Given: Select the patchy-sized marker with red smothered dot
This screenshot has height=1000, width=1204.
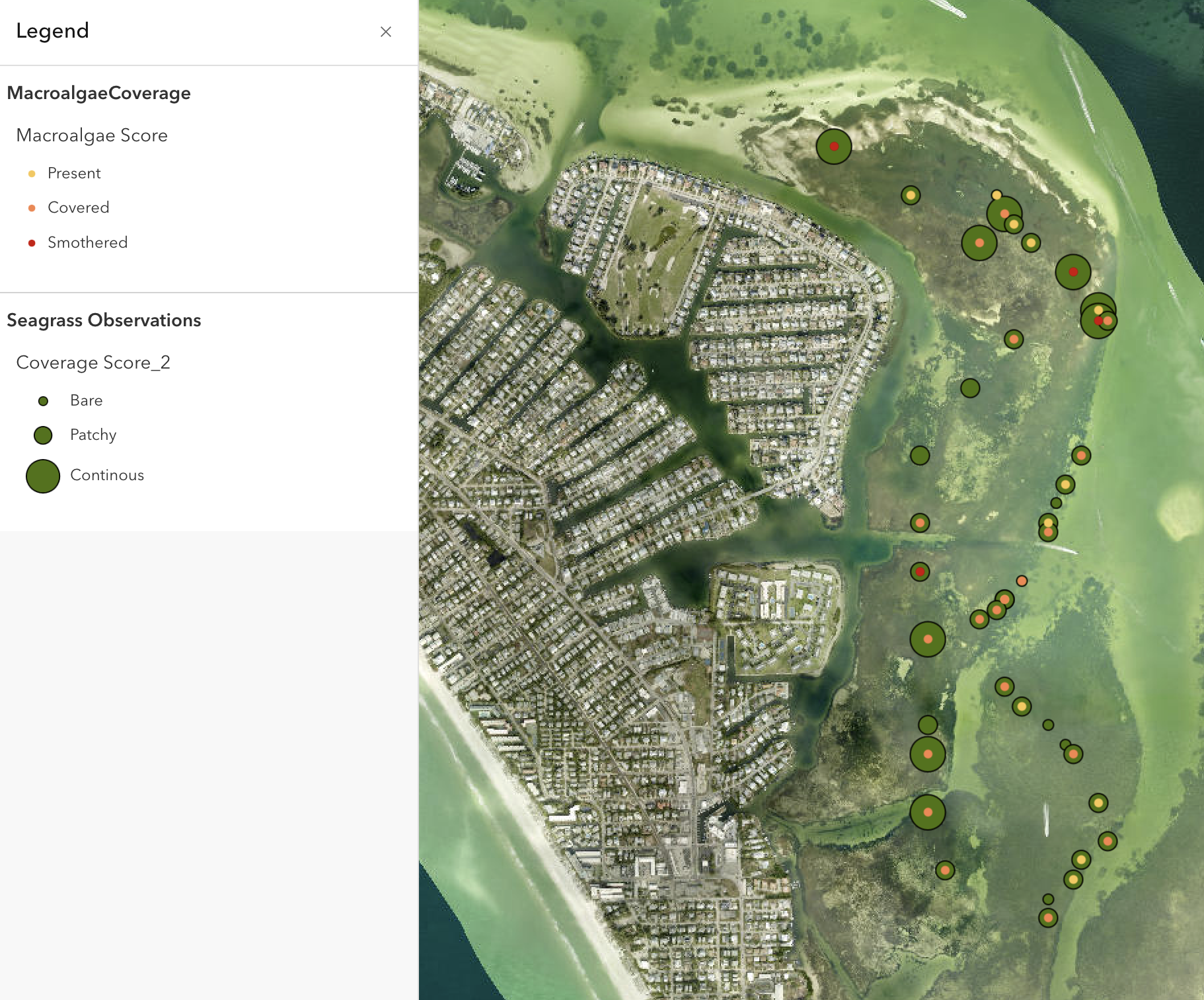Looking at the screenshot, I should (920, 571).
